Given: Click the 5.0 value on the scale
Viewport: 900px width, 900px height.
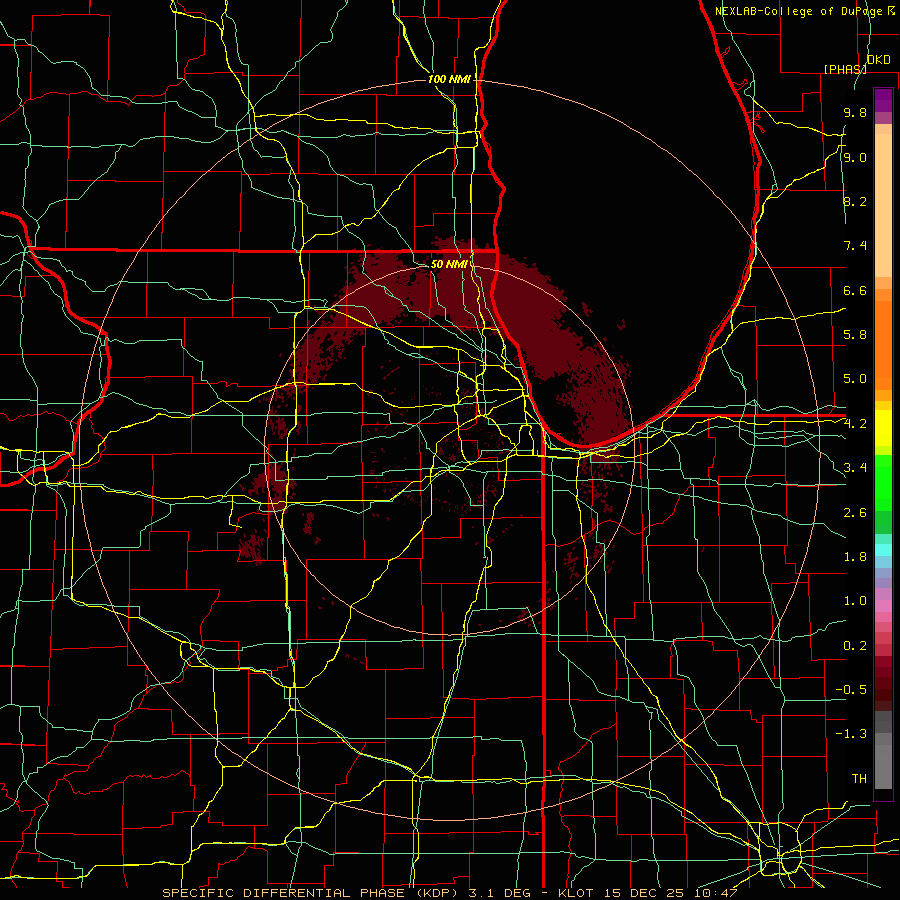Looking at the screenshot, I should coord(855,379).
